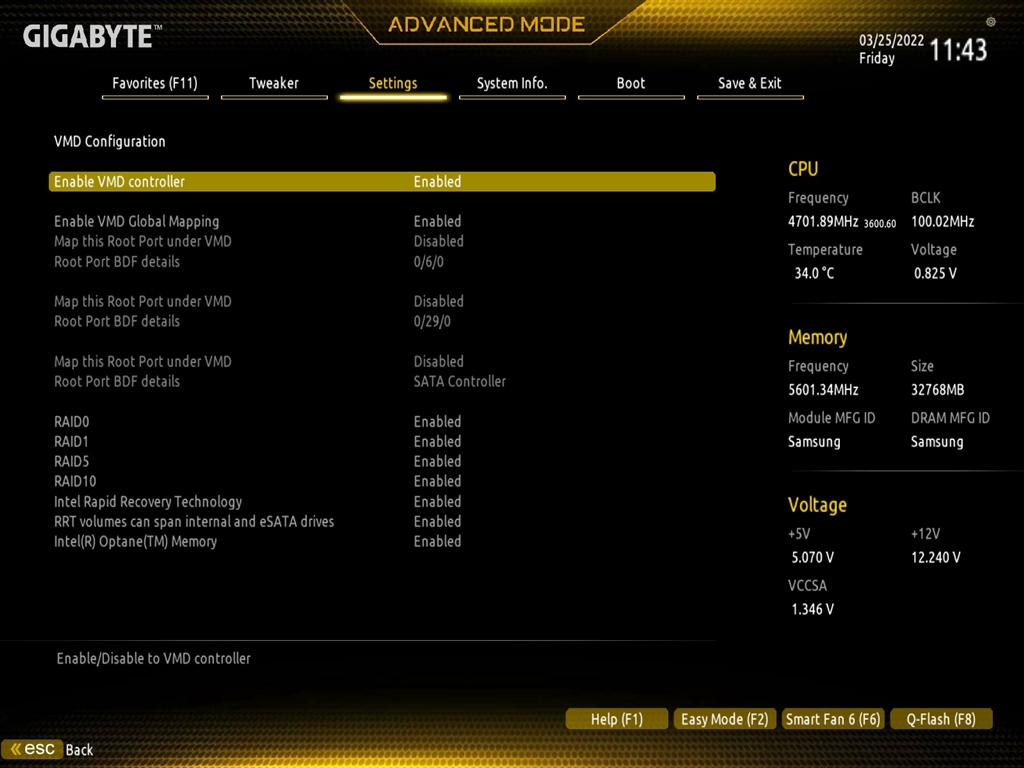Toggle RRT volumes can span eSATA setting
The height and width of the screenshot is (768, 1024).
pos(437,521)
